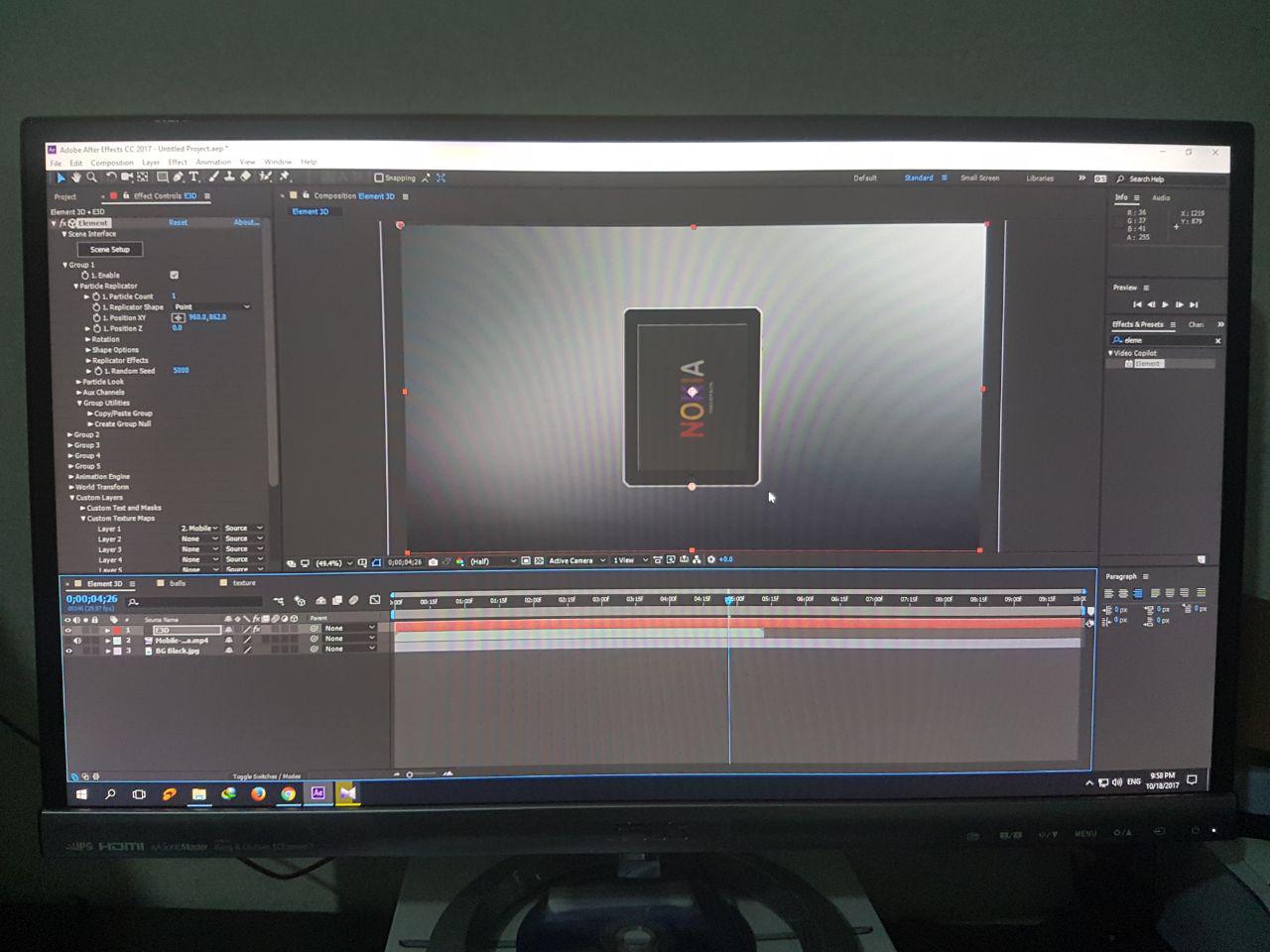This screenshot has width=1270, height=952.
Task: Take a snapshot with camera icon
Action: 433,561
